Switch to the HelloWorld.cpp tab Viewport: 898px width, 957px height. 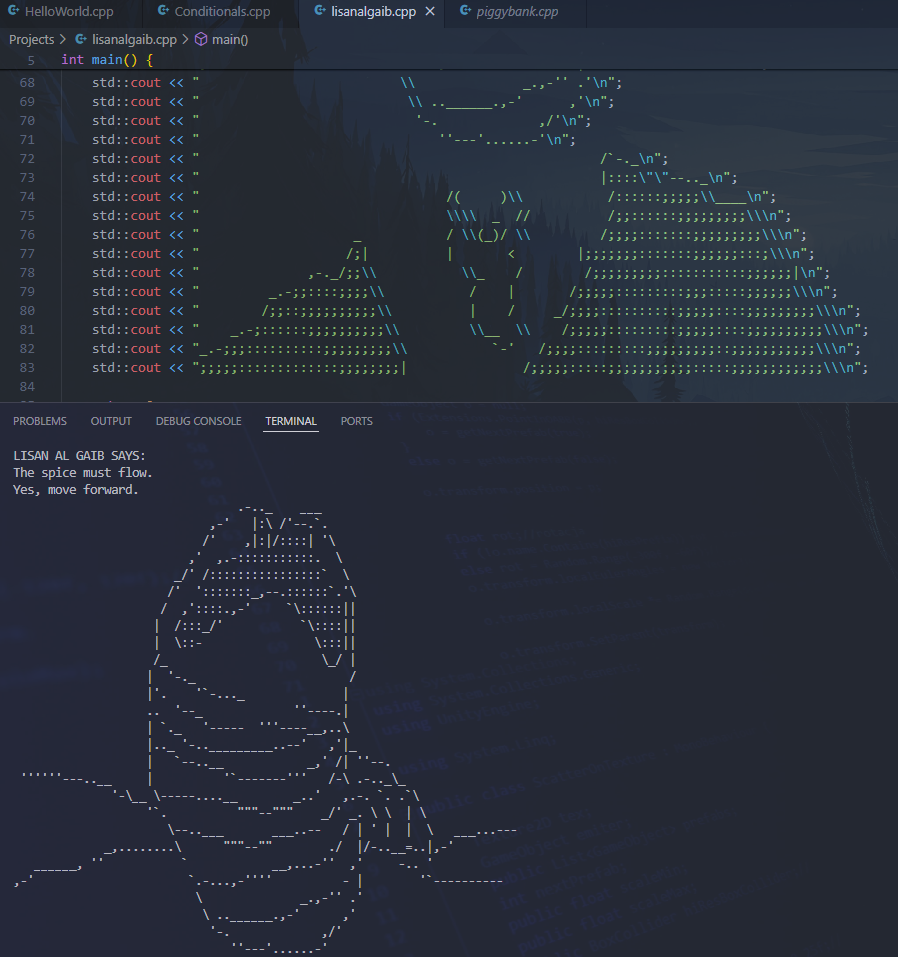(x=69, y=12)
